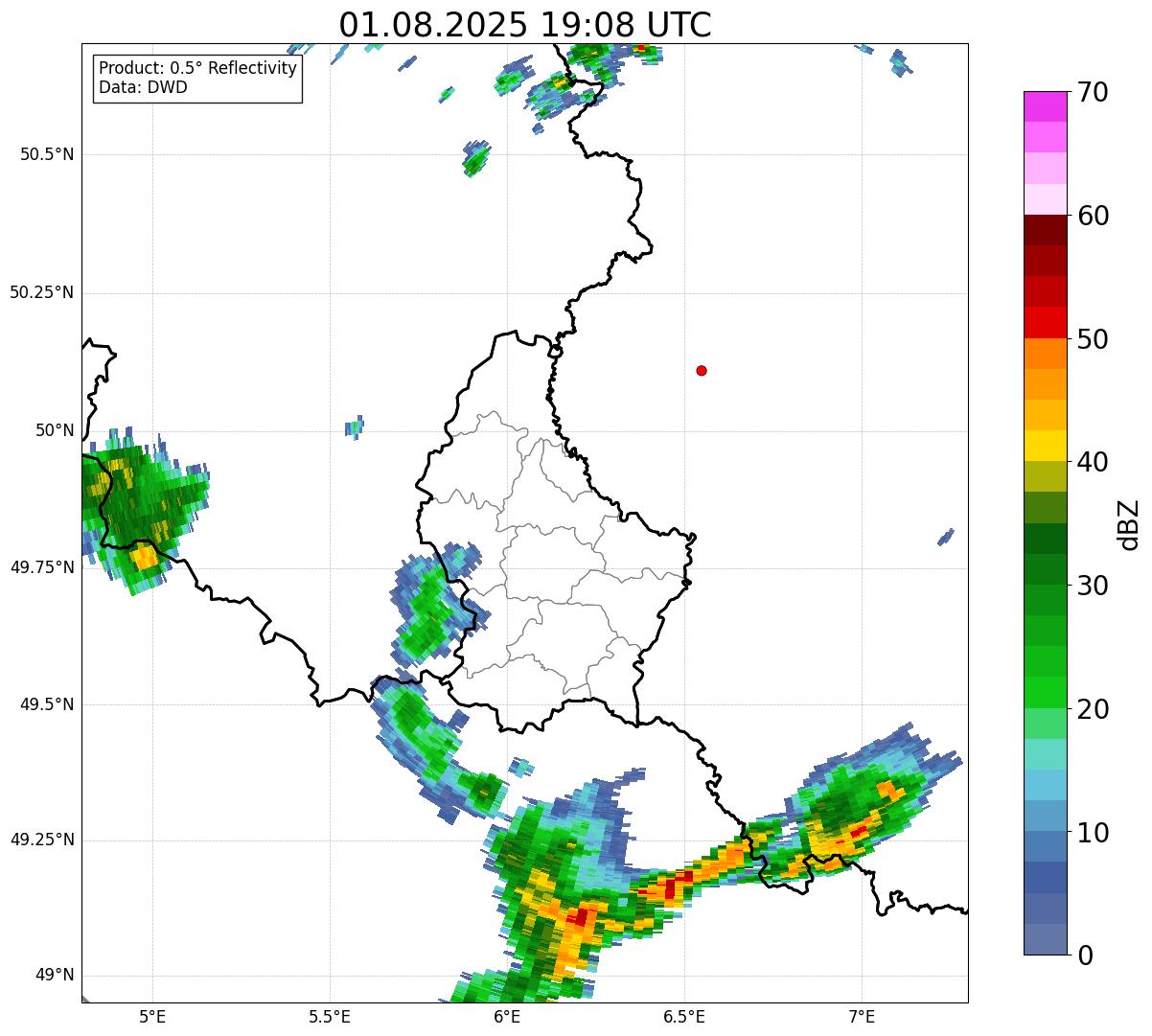Click the magenta top colorbar segment
The width and height of the screenshot is (1152, 1036).
(x=1045, y=106)
